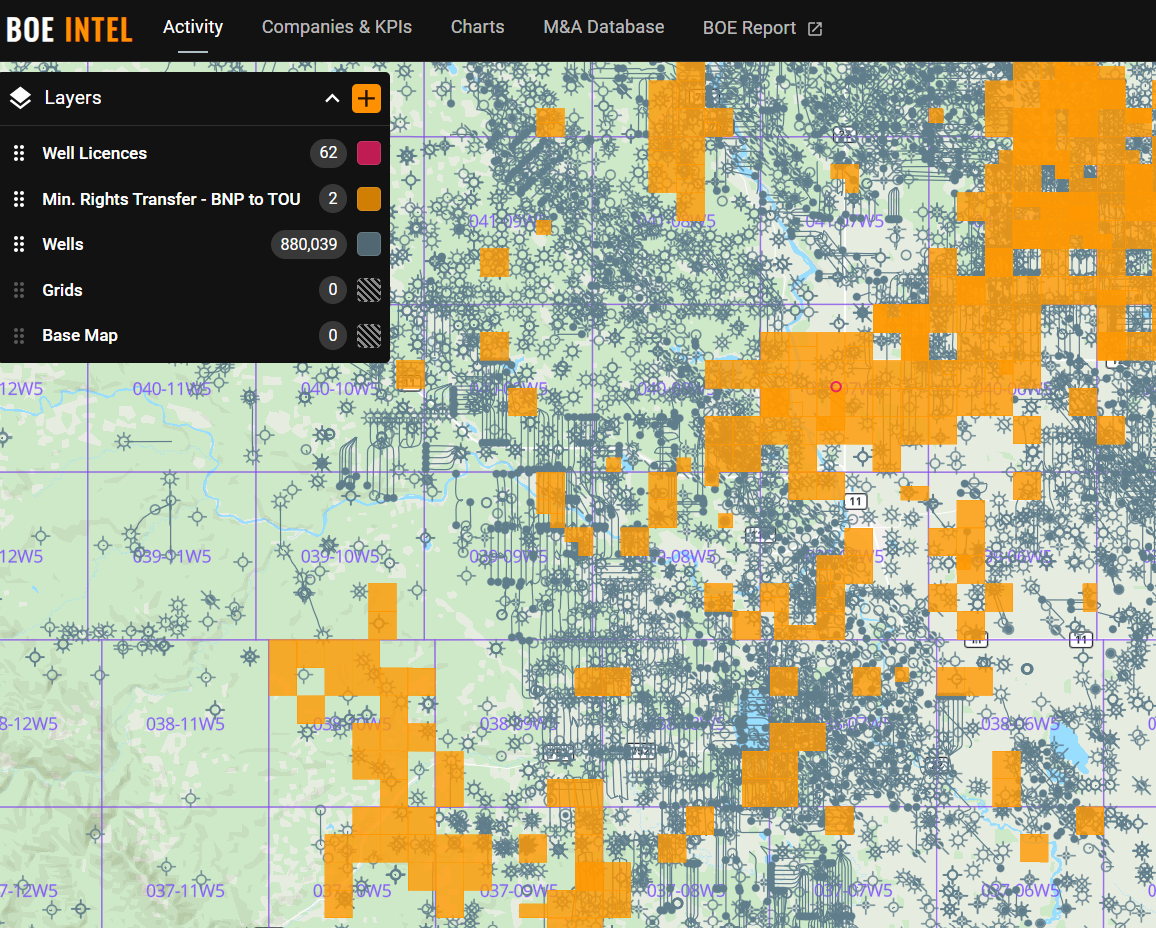Click the Wells layer drag handle
1156x928 pixels.
[x=19, y=245]
